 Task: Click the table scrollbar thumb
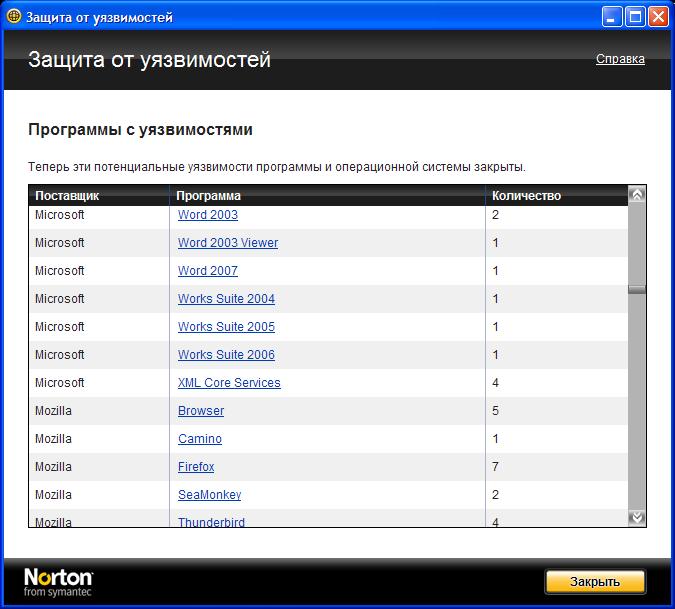point(637,289)
